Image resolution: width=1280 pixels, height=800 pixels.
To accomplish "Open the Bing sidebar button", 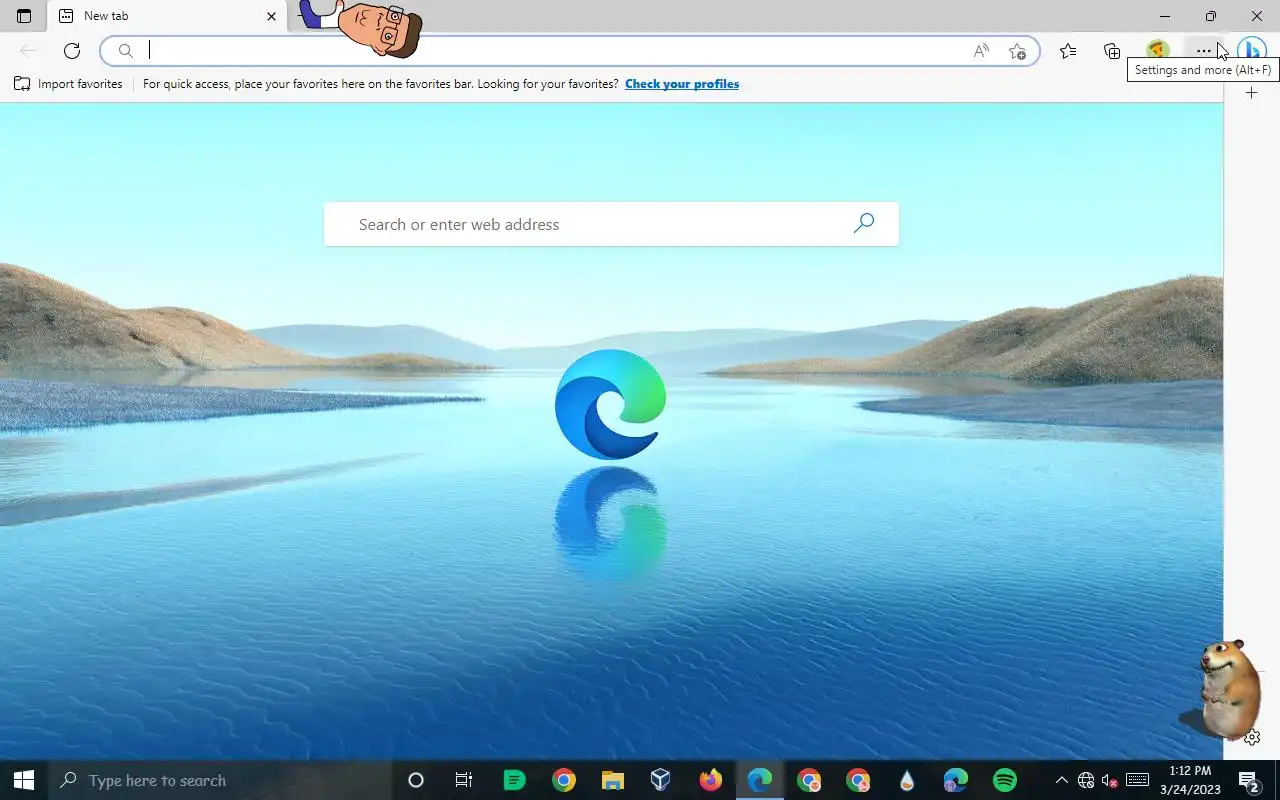I will 1252,51.
